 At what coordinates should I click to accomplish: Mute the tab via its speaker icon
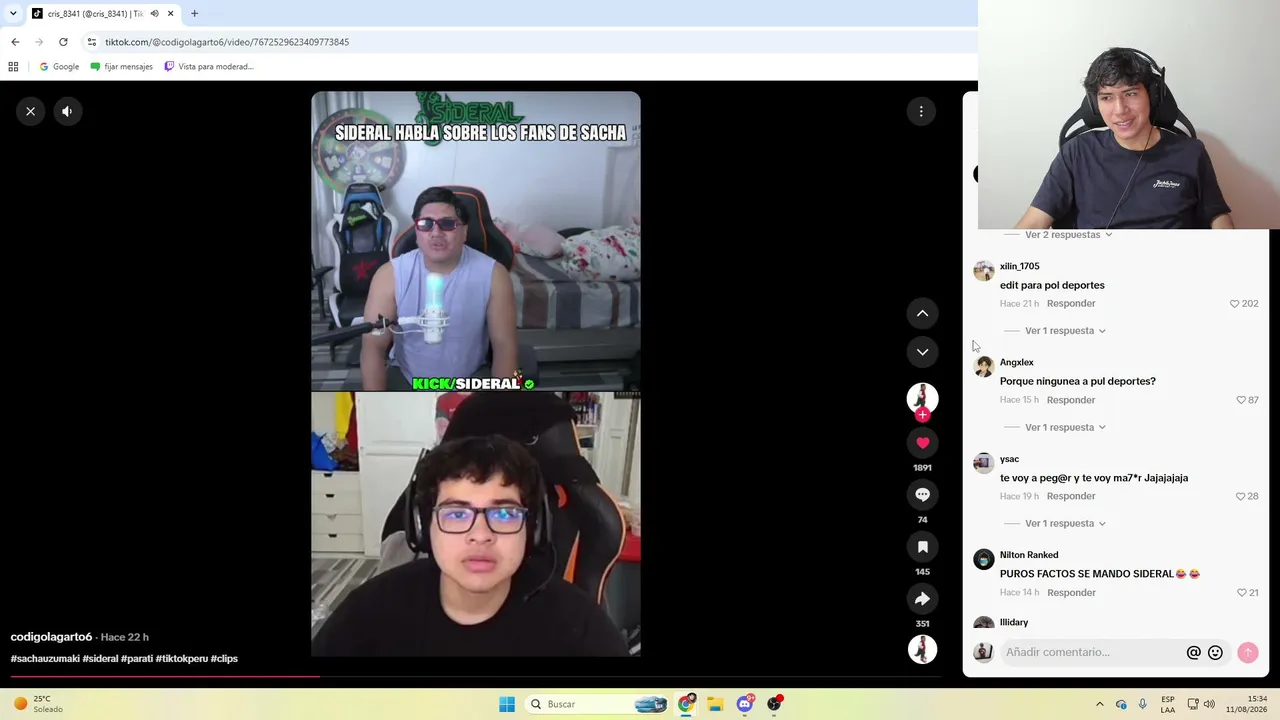pos(154,14)
